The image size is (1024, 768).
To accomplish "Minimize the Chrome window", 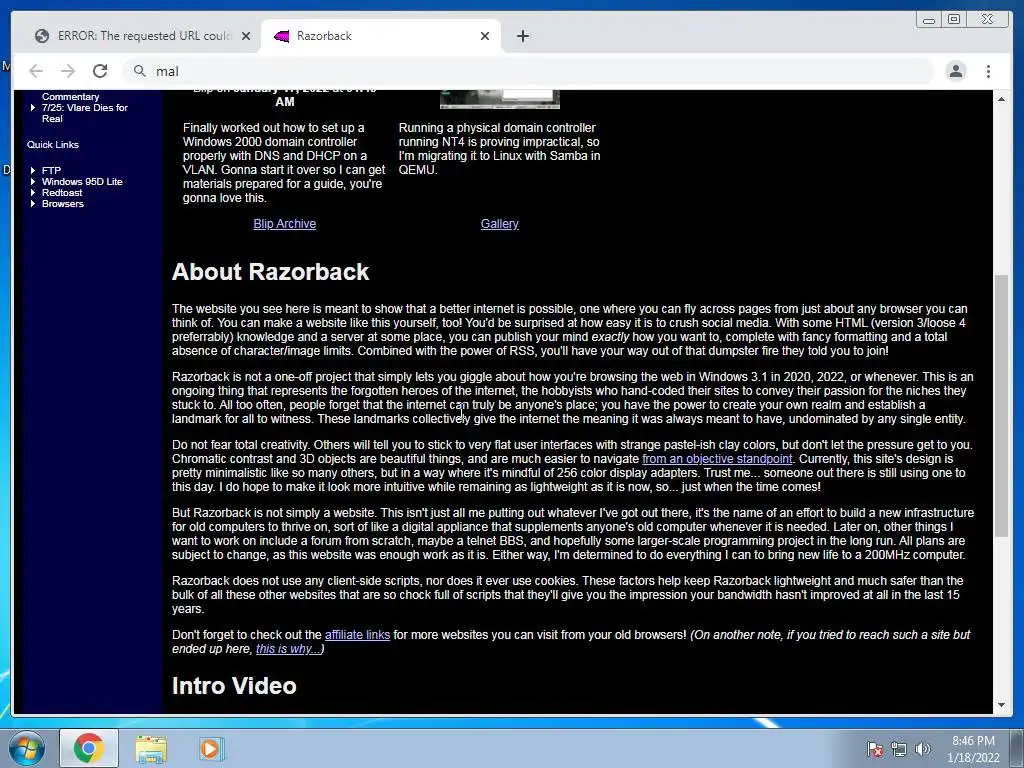I will pos(929,20).
